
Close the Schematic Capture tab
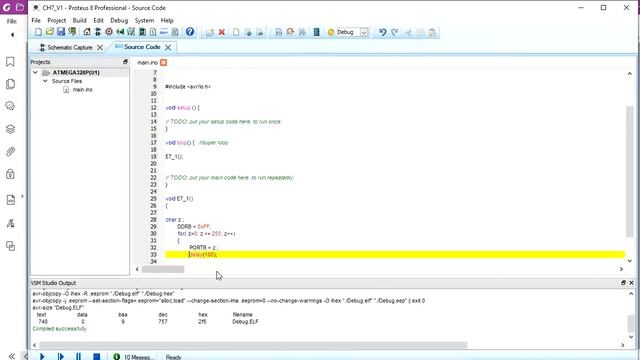click(x=100, y=47)
